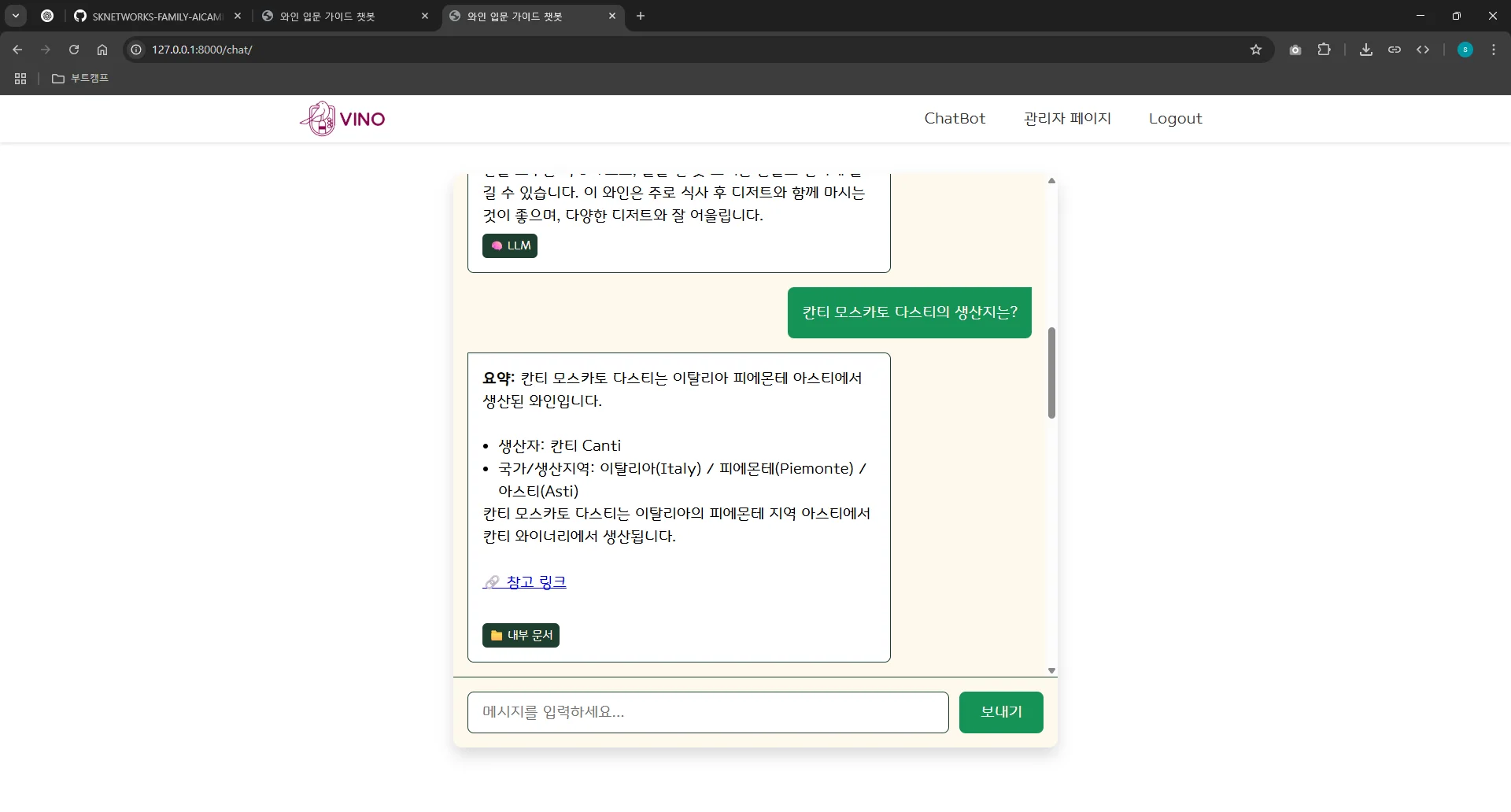This screenshot has height=812, width=1511.
Task: Click the 국가/생산지역 bullet text
Action: click(x=682, y=480)
